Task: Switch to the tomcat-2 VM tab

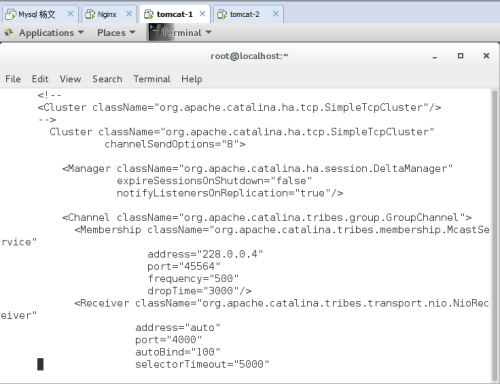Action: 248,14
